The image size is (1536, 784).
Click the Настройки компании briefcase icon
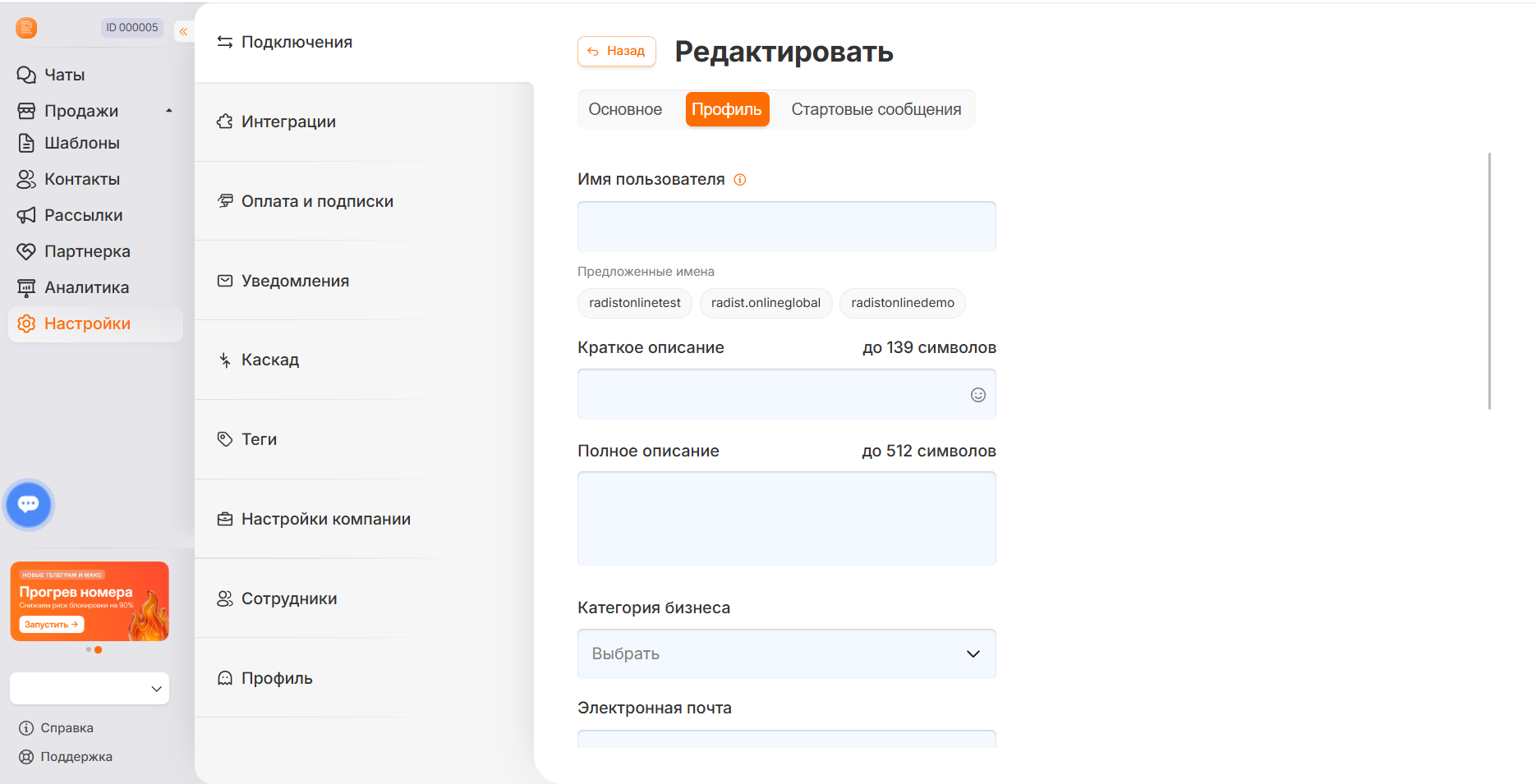pyautogui.click(x=225, y=519)
